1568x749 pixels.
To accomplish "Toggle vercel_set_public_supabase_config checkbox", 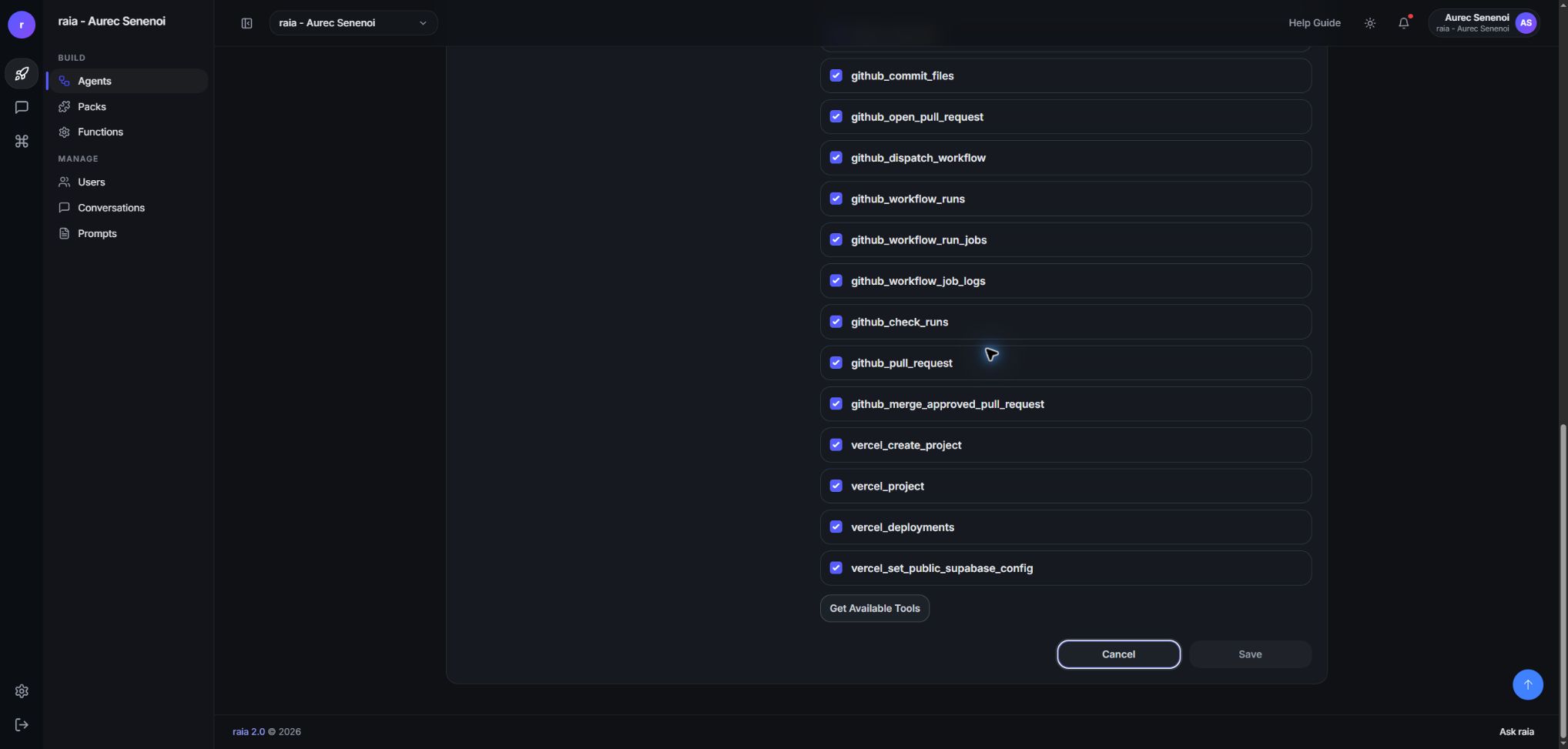I will coord(836,567).
